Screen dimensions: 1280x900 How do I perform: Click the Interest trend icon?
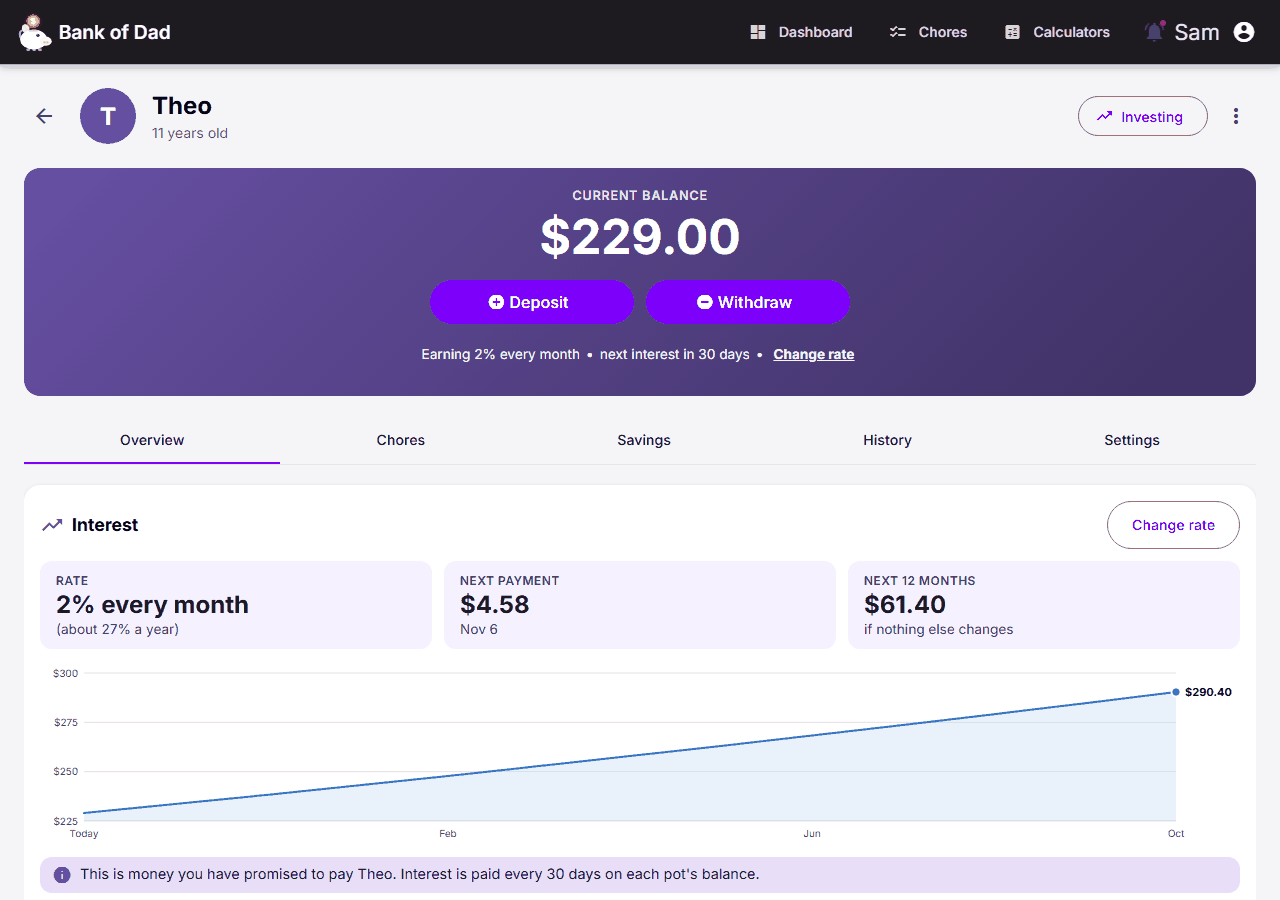[x=52, y=525]
